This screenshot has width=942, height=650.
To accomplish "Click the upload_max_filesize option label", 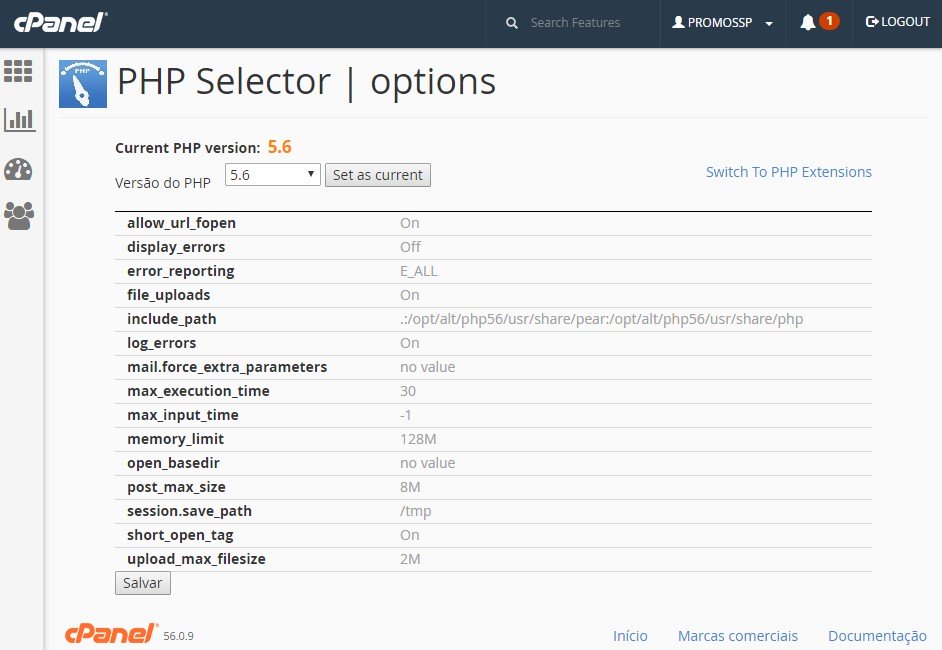I will click(196, 559).
